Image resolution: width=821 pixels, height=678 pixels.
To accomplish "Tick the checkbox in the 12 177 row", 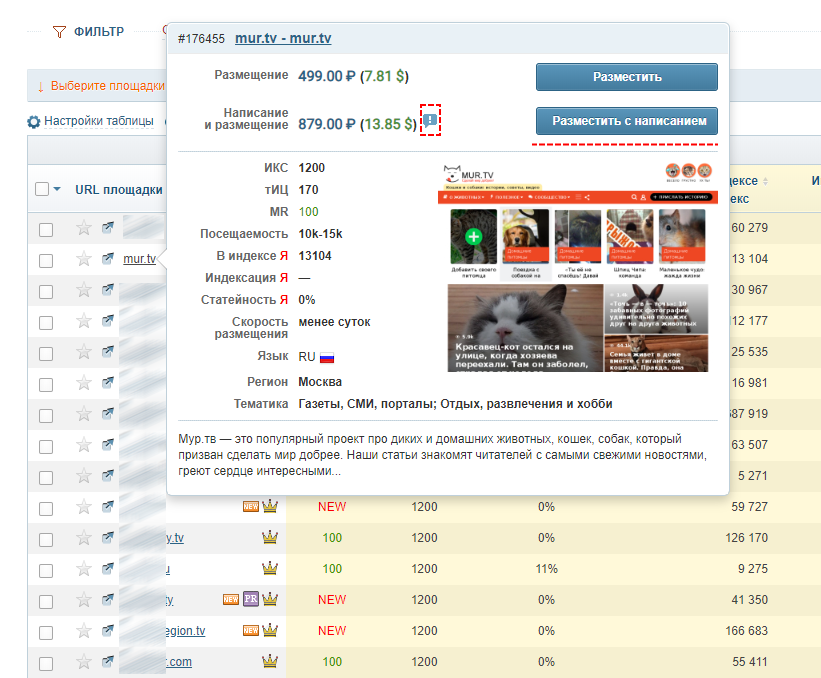I will pos(46,323).
